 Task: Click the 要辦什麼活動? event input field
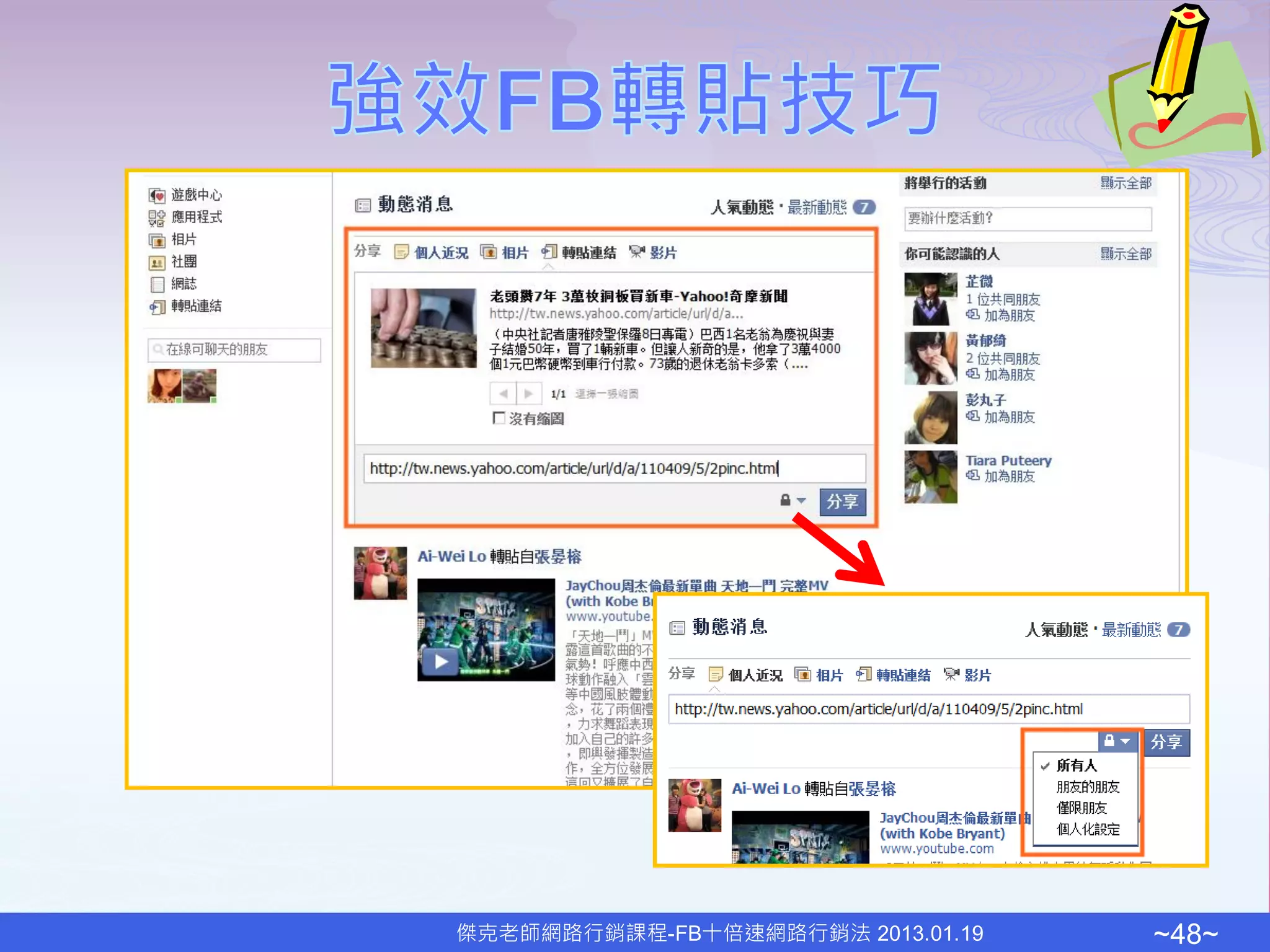(x=1028, y=218)
